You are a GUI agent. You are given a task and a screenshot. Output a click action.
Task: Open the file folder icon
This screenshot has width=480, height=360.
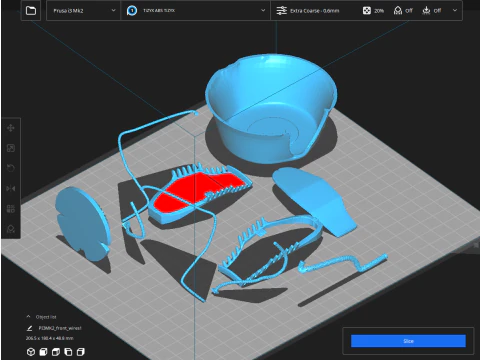tap(31, 11)
